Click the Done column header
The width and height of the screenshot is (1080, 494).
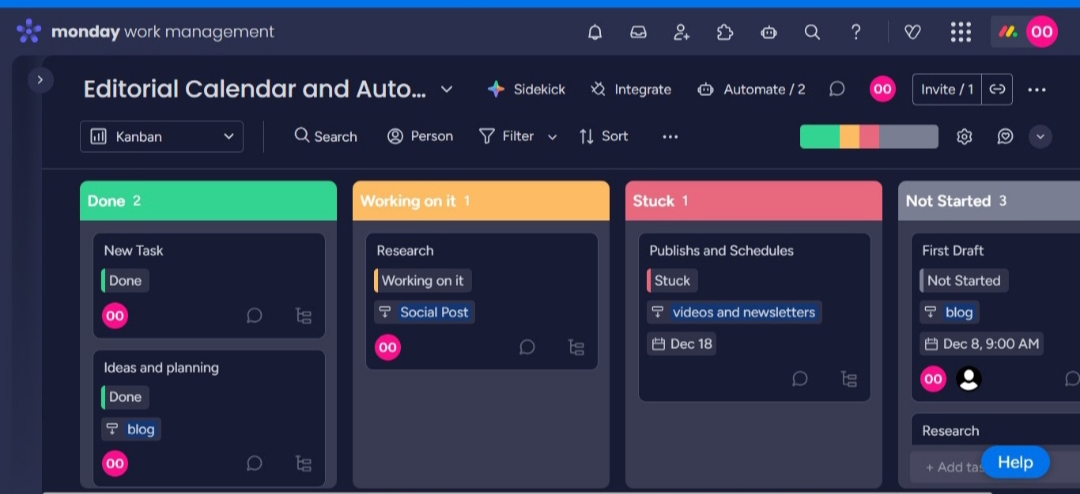pyautogui.click(x=208, y=200)
